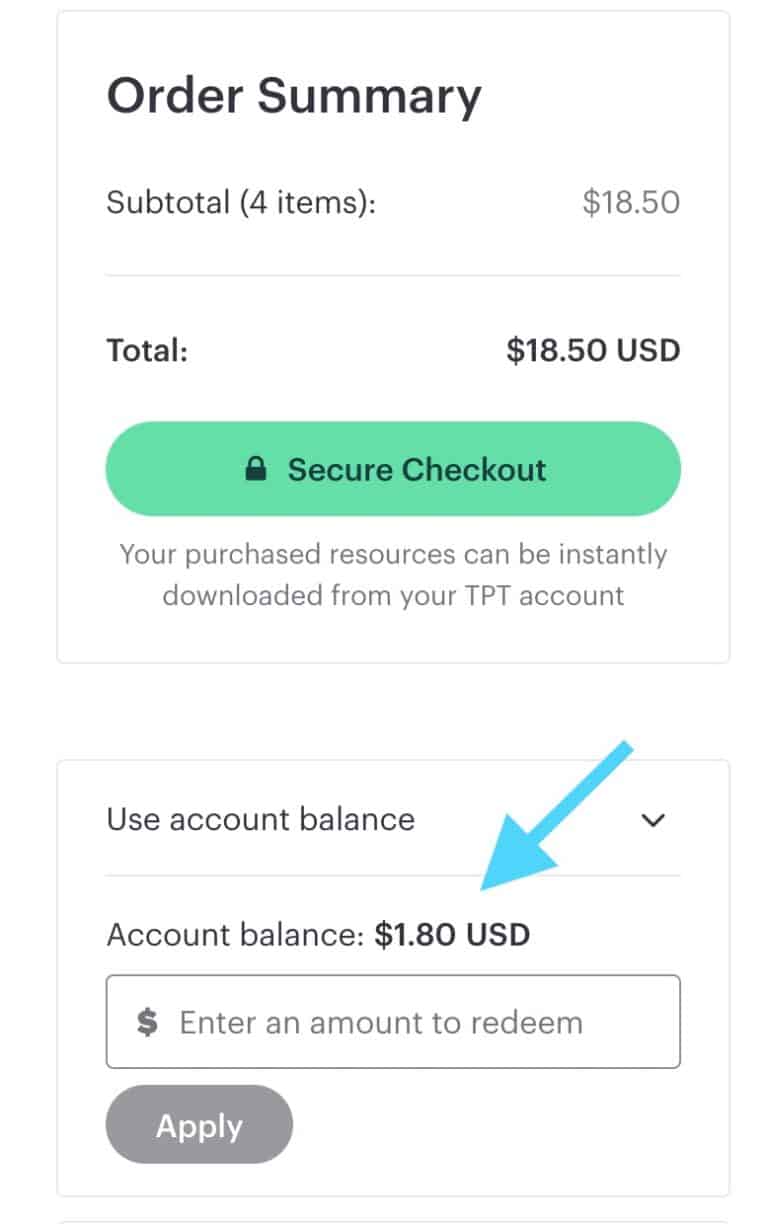Click the currency symbol next to the input
Screen dimensions: 768x1224
click(144, 1022)
